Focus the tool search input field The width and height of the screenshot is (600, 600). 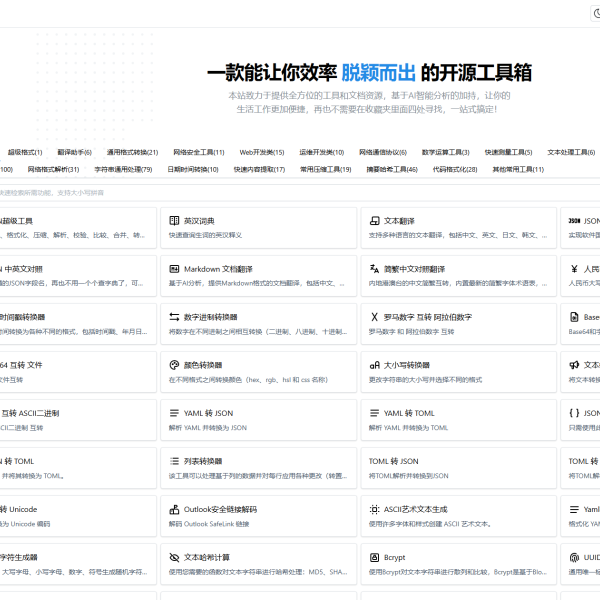pyautogui.click(x=300, y=192)
